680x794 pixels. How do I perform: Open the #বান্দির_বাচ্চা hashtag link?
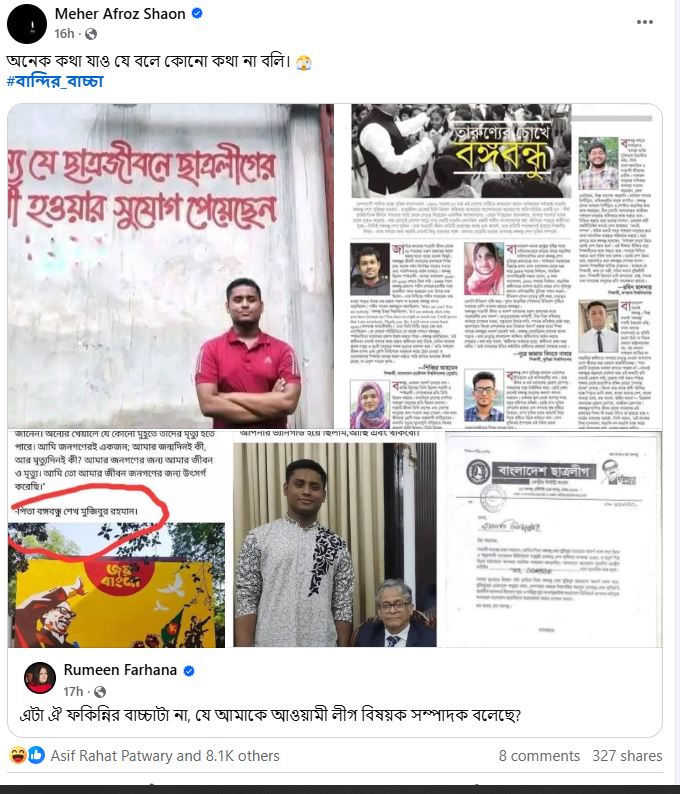[55, 82]
